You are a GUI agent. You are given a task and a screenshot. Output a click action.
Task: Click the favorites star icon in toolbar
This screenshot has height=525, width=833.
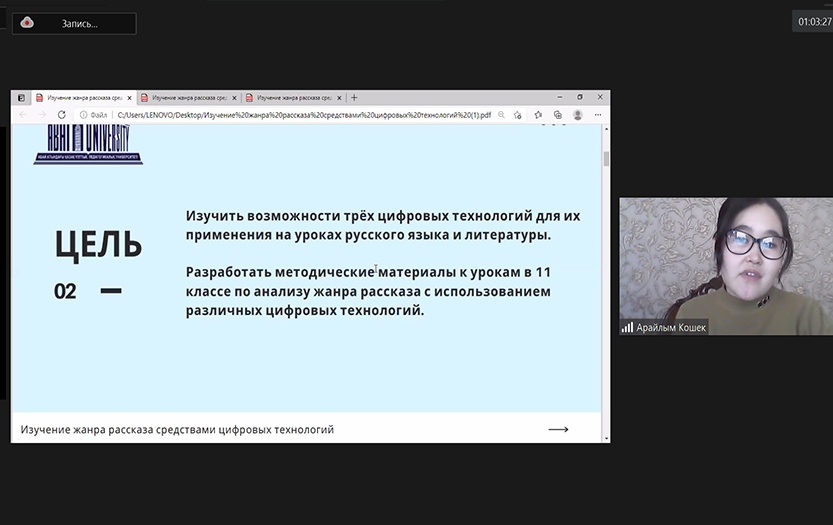pyautogui.click(x=538, y=115)
